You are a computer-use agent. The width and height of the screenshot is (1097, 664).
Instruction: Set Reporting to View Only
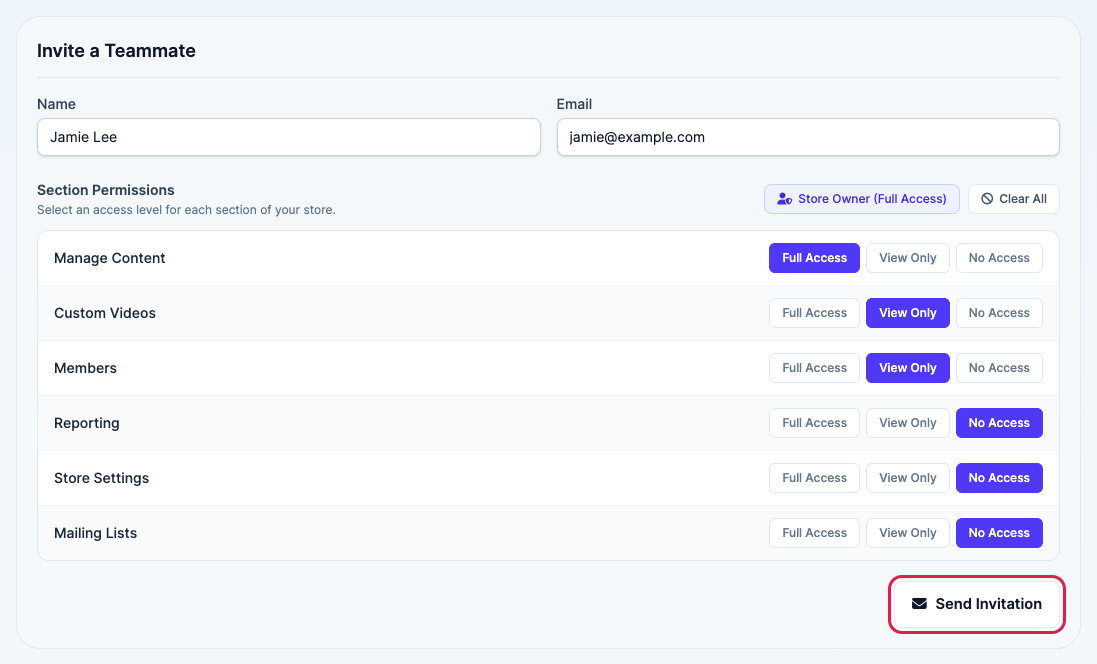tap(907, 423)
